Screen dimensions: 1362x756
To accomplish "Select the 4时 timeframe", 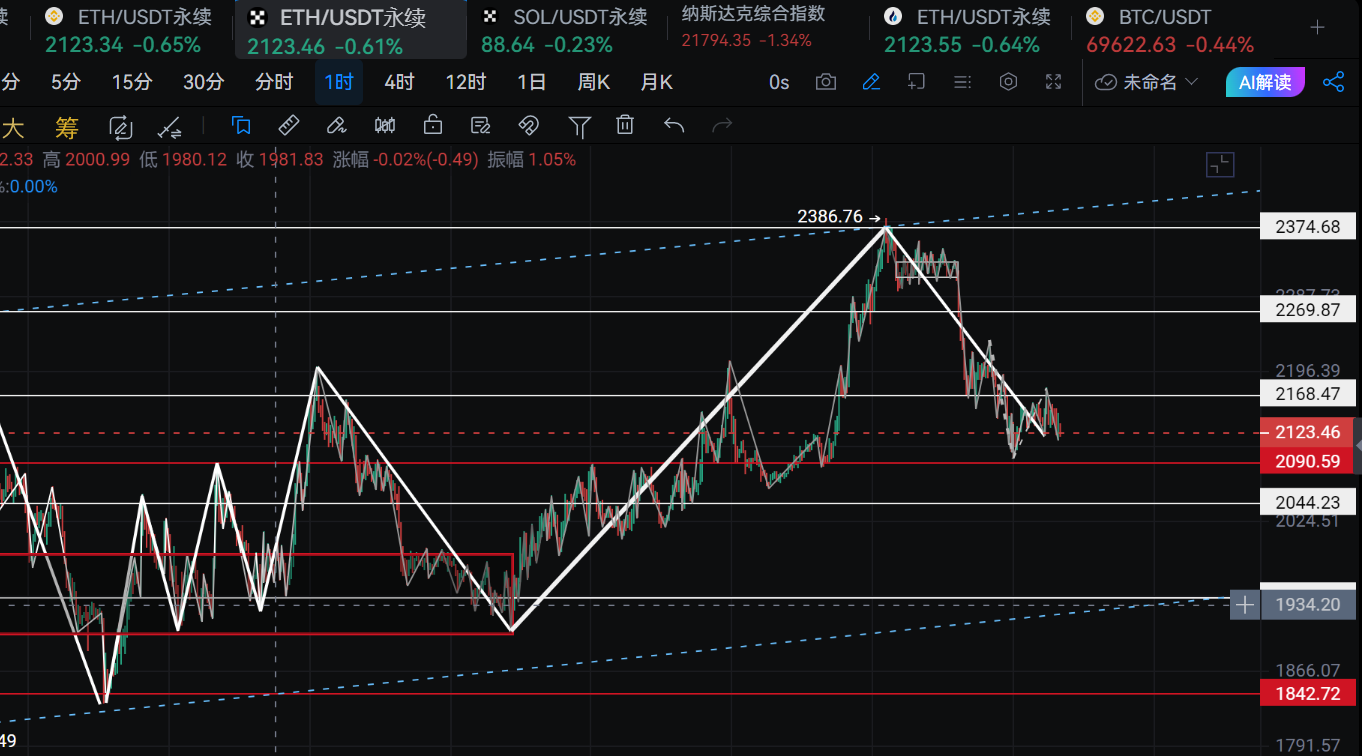I will (399, 82).
